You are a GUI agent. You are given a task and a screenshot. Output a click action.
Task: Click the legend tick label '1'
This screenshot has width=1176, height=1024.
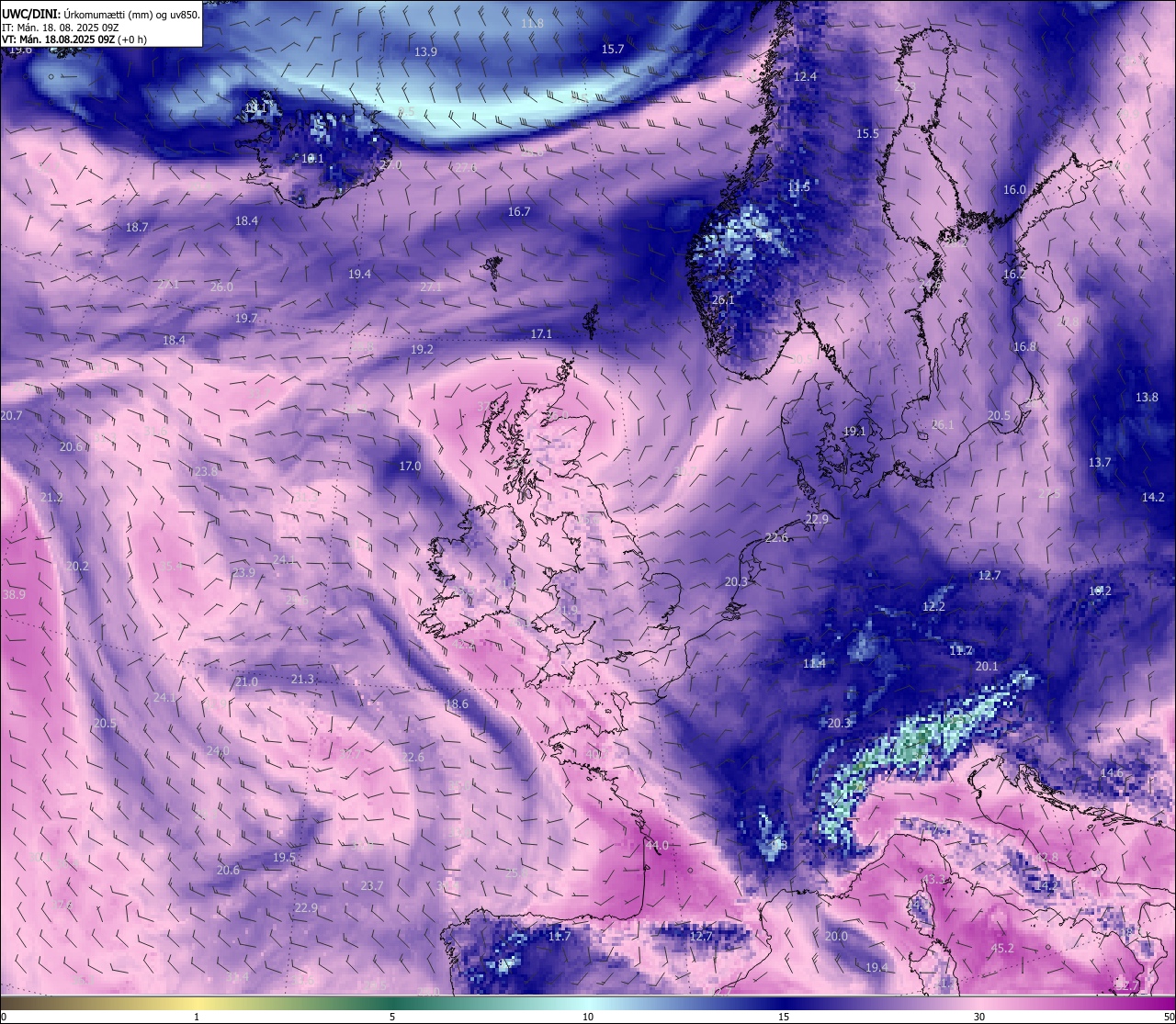197,1017
